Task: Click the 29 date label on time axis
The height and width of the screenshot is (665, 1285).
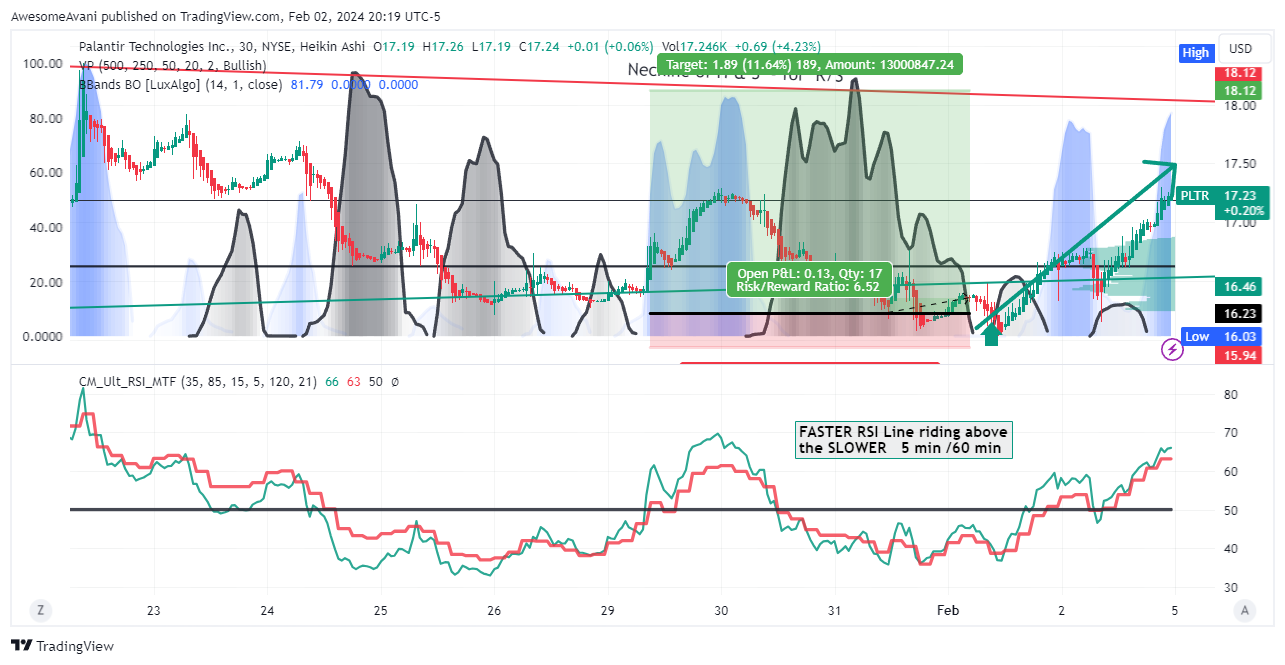Action: point(608,610)
